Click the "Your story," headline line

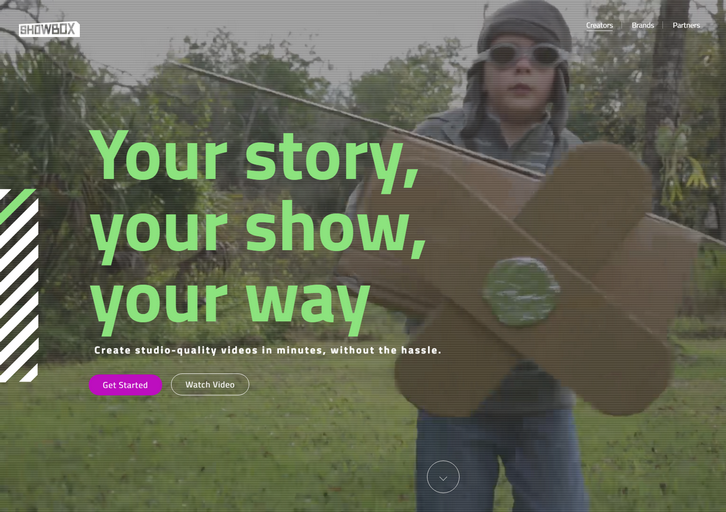(255, 159)
